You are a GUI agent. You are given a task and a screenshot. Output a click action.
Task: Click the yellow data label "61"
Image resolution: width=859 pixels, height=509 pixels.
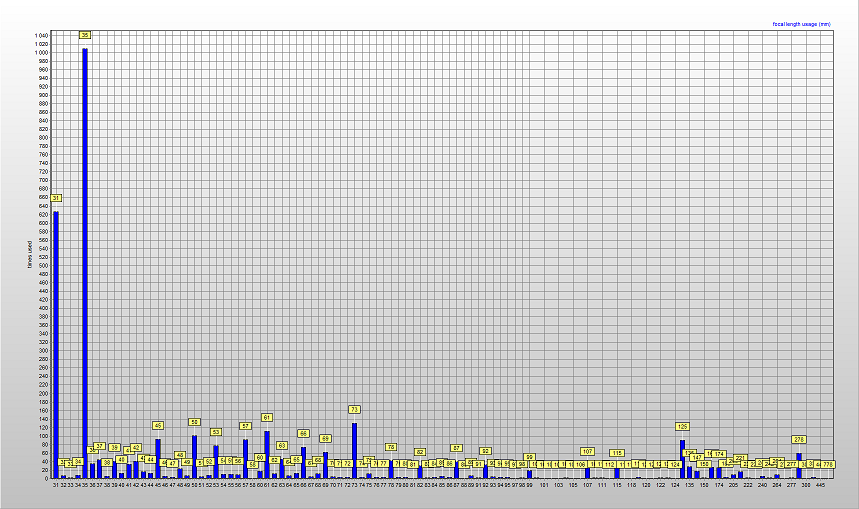pos(267,418)
